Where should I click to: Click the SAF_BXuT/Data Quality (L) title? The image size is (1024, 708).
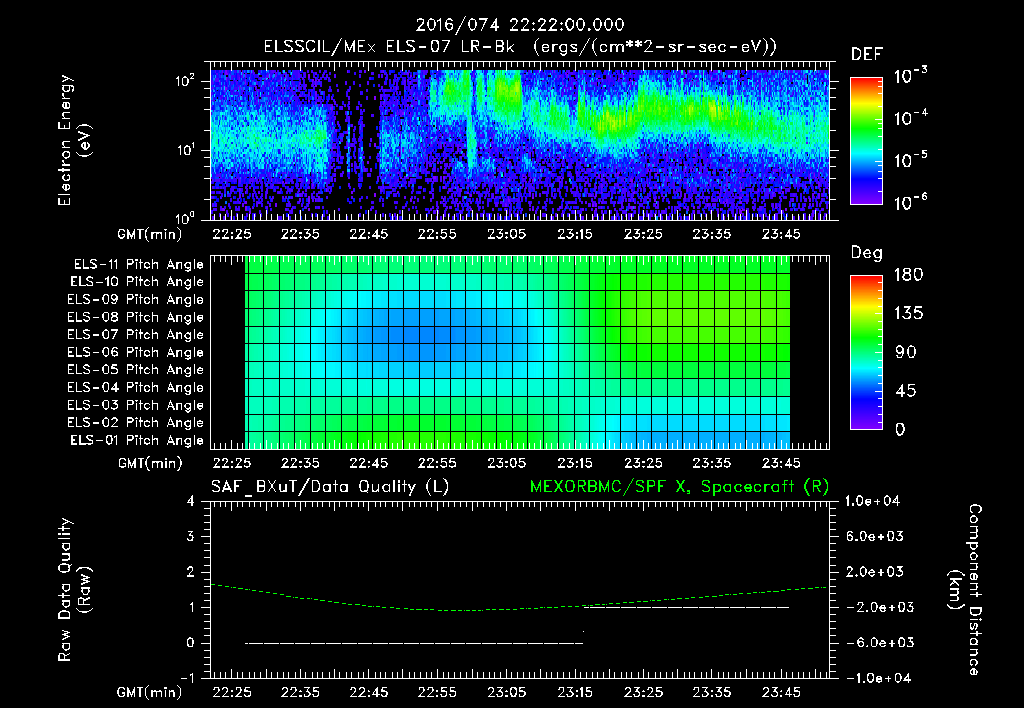(x=330, y=487)
